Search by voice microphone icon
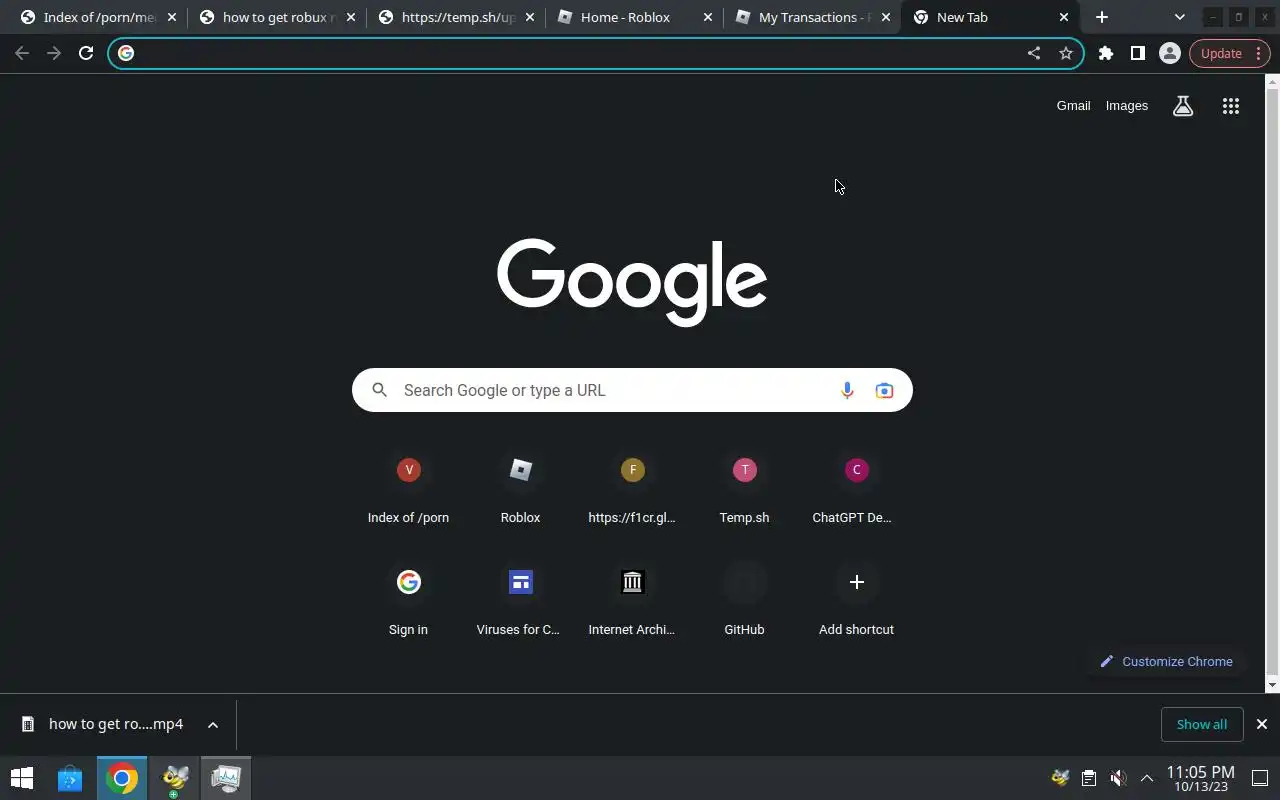The width and height of the screenshot is (1280, 800). 847,390
